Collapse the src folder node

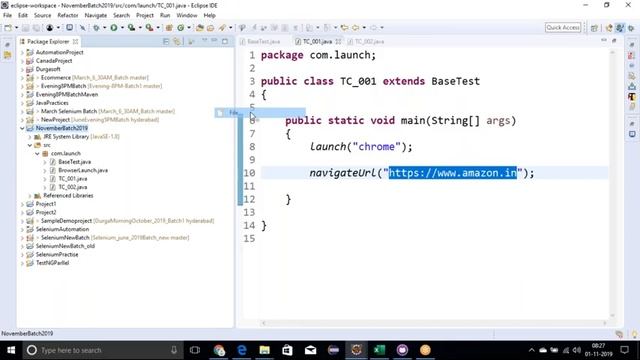[30, 145]
